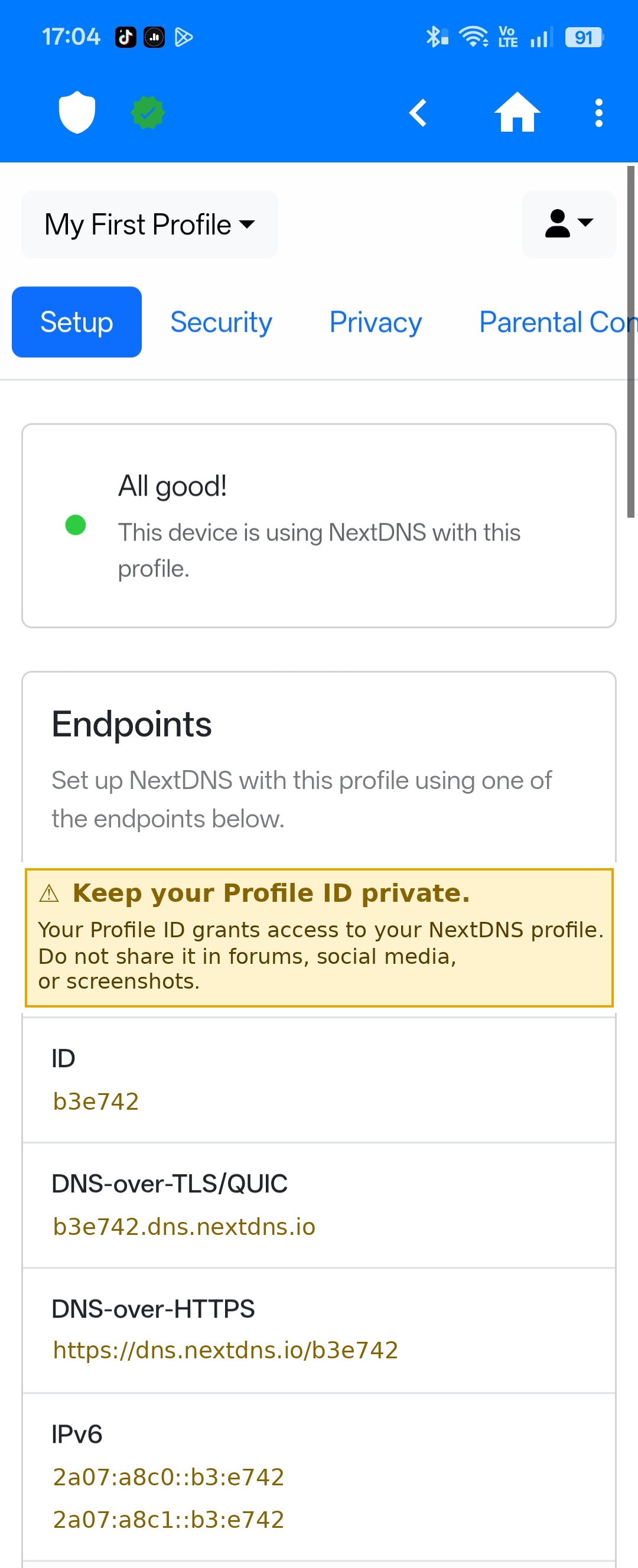638x1568 pixels.
Task: Tap the first IPv6 address 2a07:a8c0::b3:e742
Action: (x=168, y=1476)
